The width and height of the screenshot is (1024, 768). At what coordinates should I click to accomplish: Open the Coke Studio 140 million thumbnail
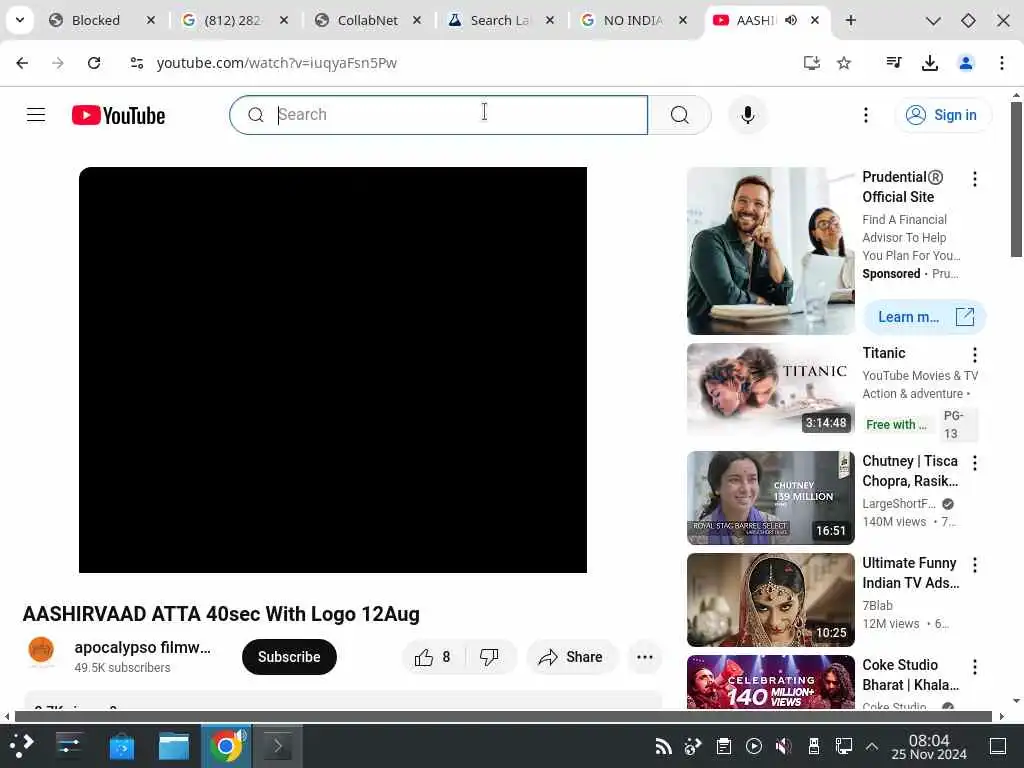point(771,682)
